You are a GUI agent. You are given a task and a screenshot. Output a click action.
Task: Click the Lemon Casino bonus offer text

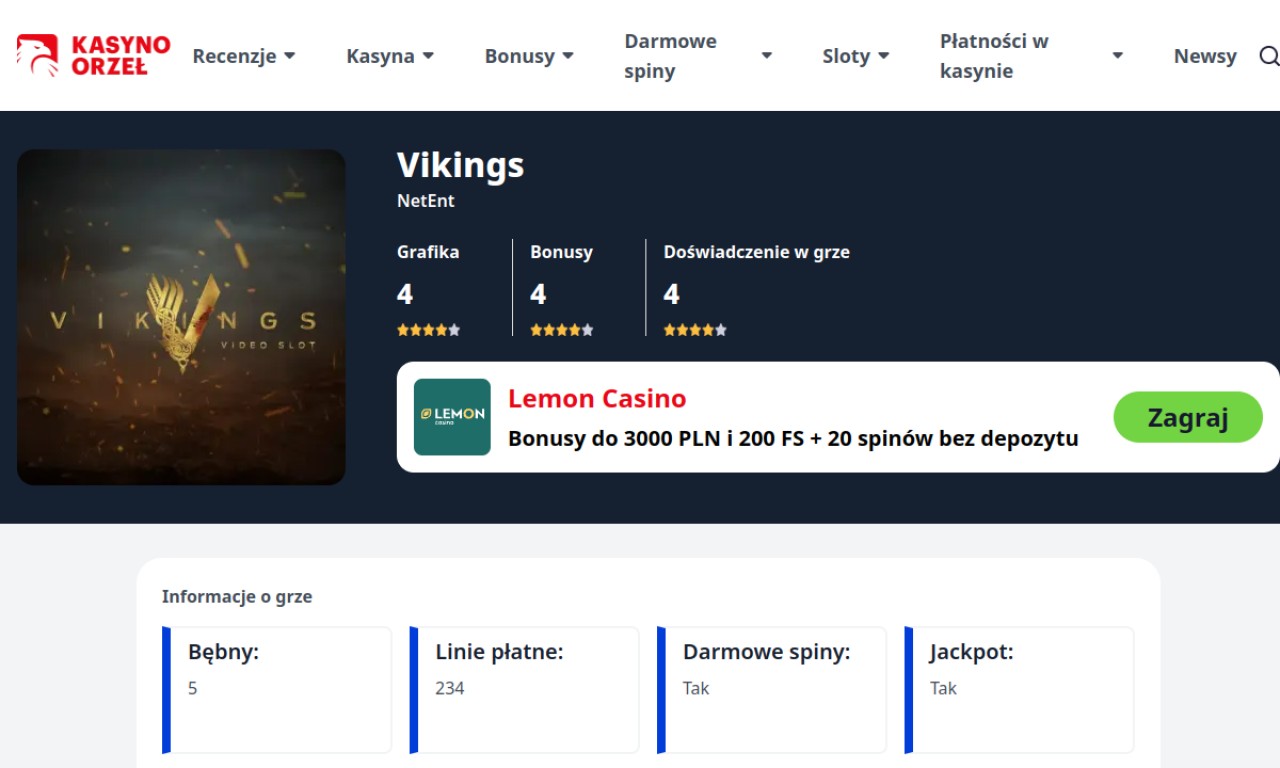pos(793,438)
